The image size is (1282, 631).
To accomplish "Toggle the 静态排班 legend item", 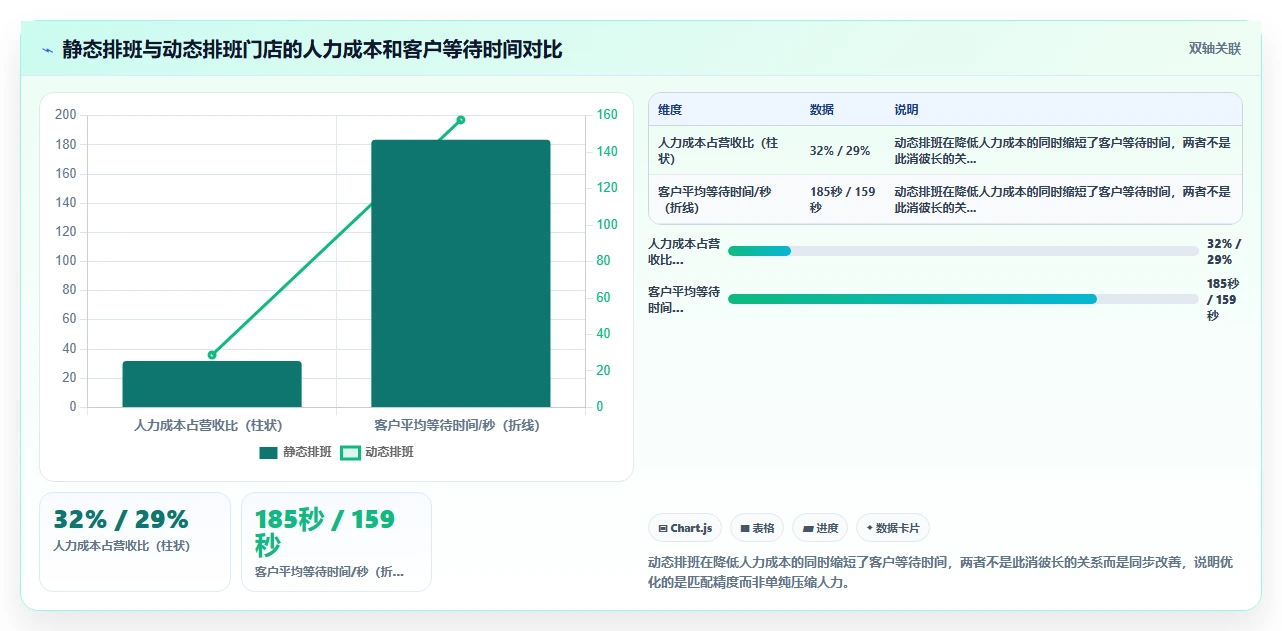I will pyautogui.click(x=295, y=452).
